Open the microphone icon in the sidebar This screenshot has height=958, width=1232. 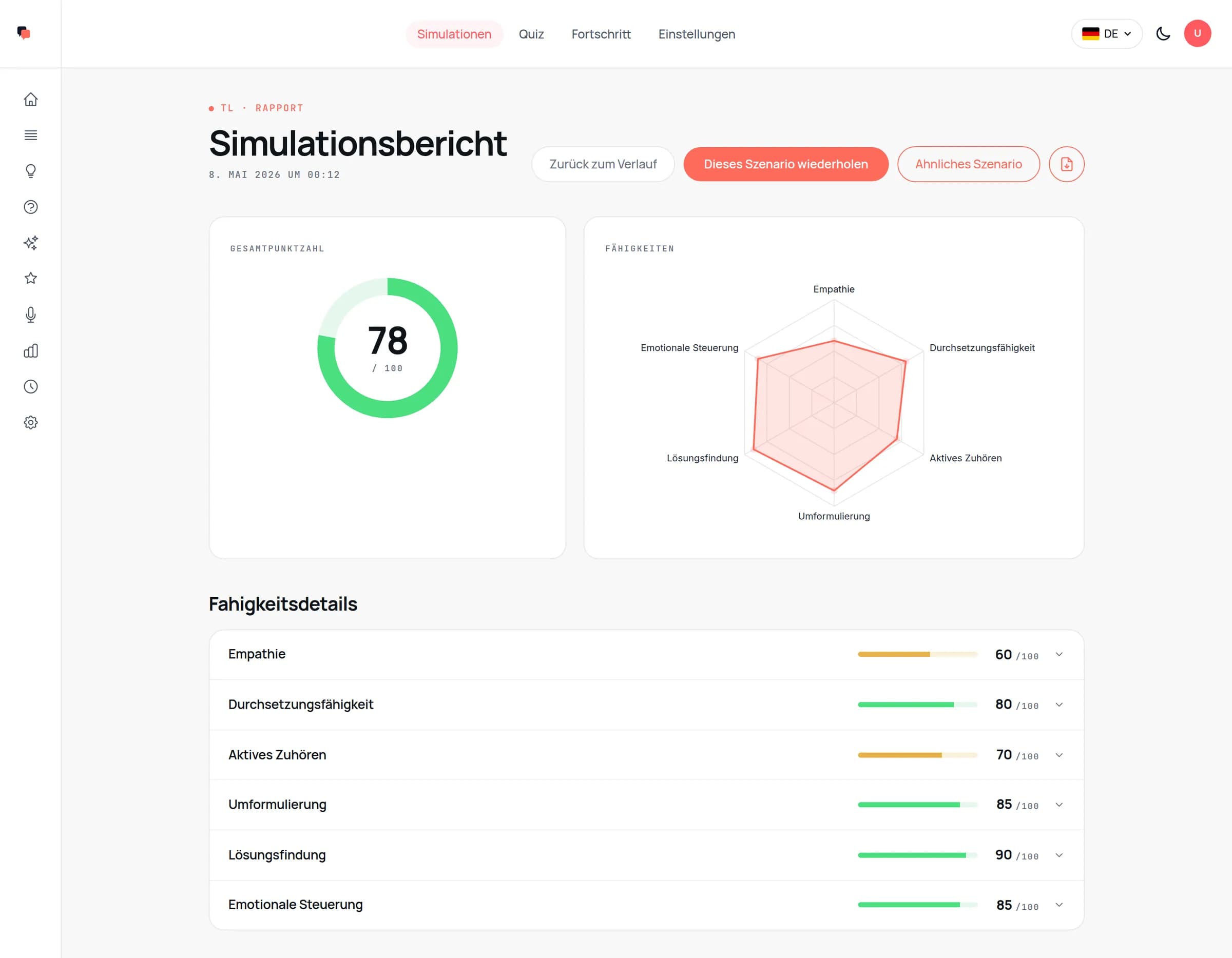click(30, 315)
